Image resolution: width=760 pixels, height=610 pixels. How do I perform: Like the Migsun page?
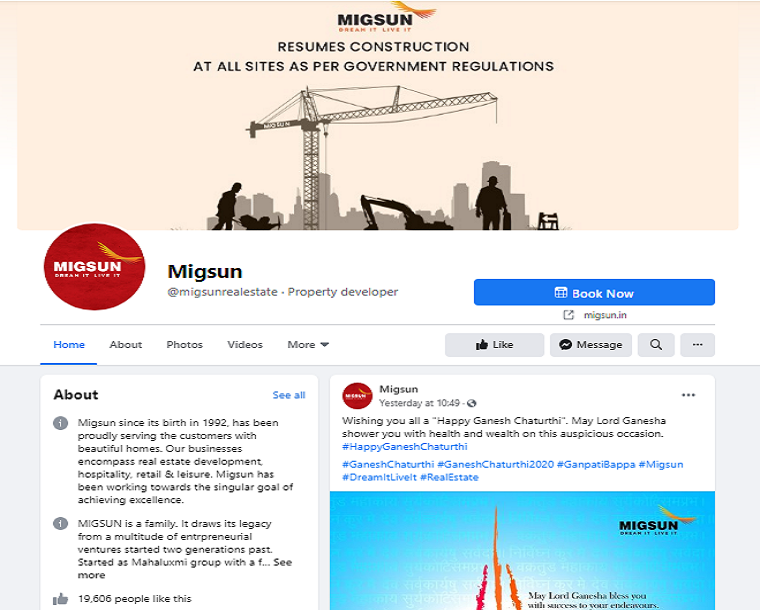pos(494,345)
